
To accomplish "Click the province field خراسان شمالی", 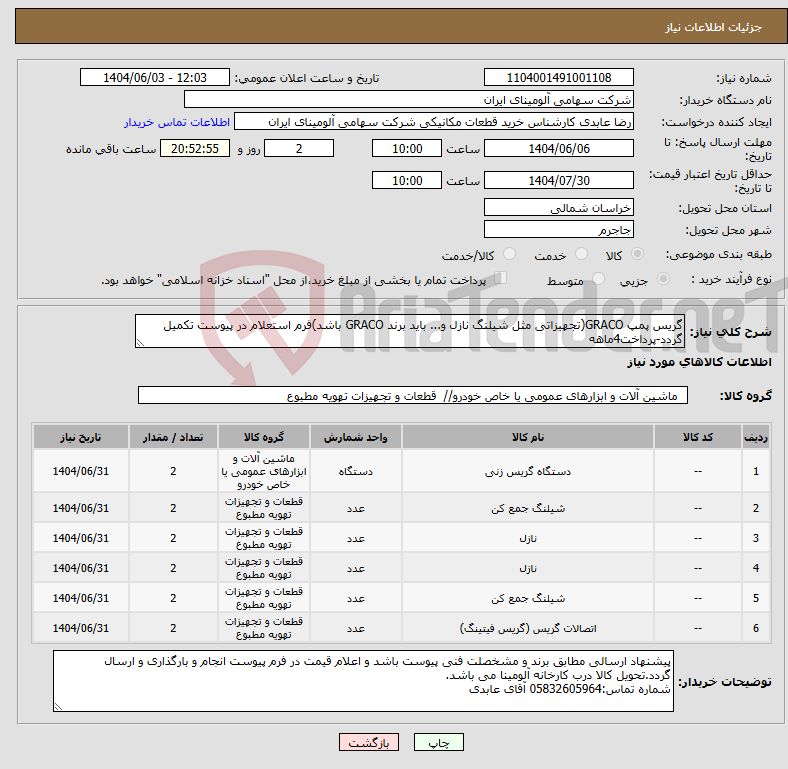I will tap(558, 207).
